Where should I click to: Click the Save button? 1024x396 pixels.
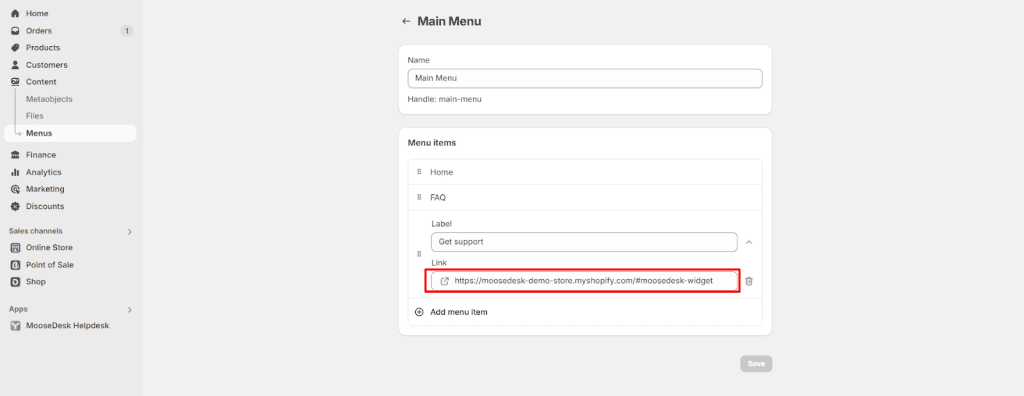pyautogui.click(x=756, y=364)
